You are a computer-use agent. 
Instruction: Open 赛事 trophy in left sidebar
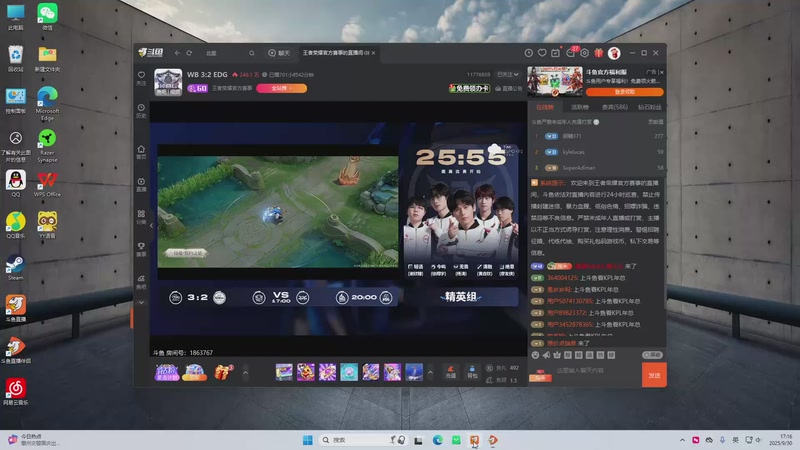[x=141, y=249]
